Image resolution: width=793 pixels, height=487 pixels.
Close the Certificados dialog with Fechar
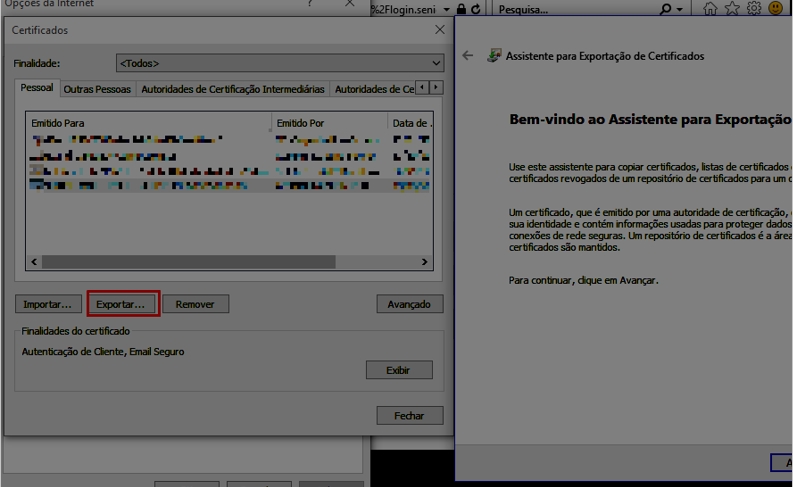(x=410, y=415)
